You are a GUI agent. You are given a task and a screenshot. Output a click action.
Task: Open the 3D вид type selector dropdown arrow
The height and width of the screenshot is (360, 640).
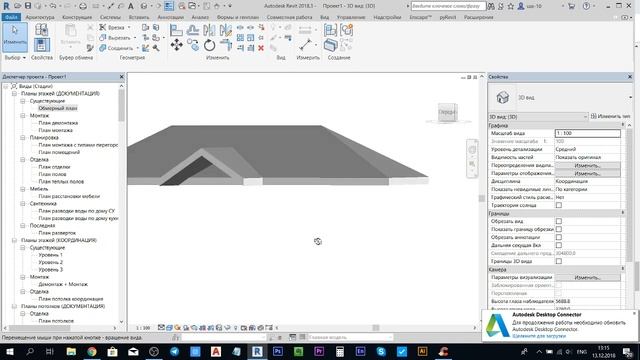pyautogui.click(x=631, y=98)
